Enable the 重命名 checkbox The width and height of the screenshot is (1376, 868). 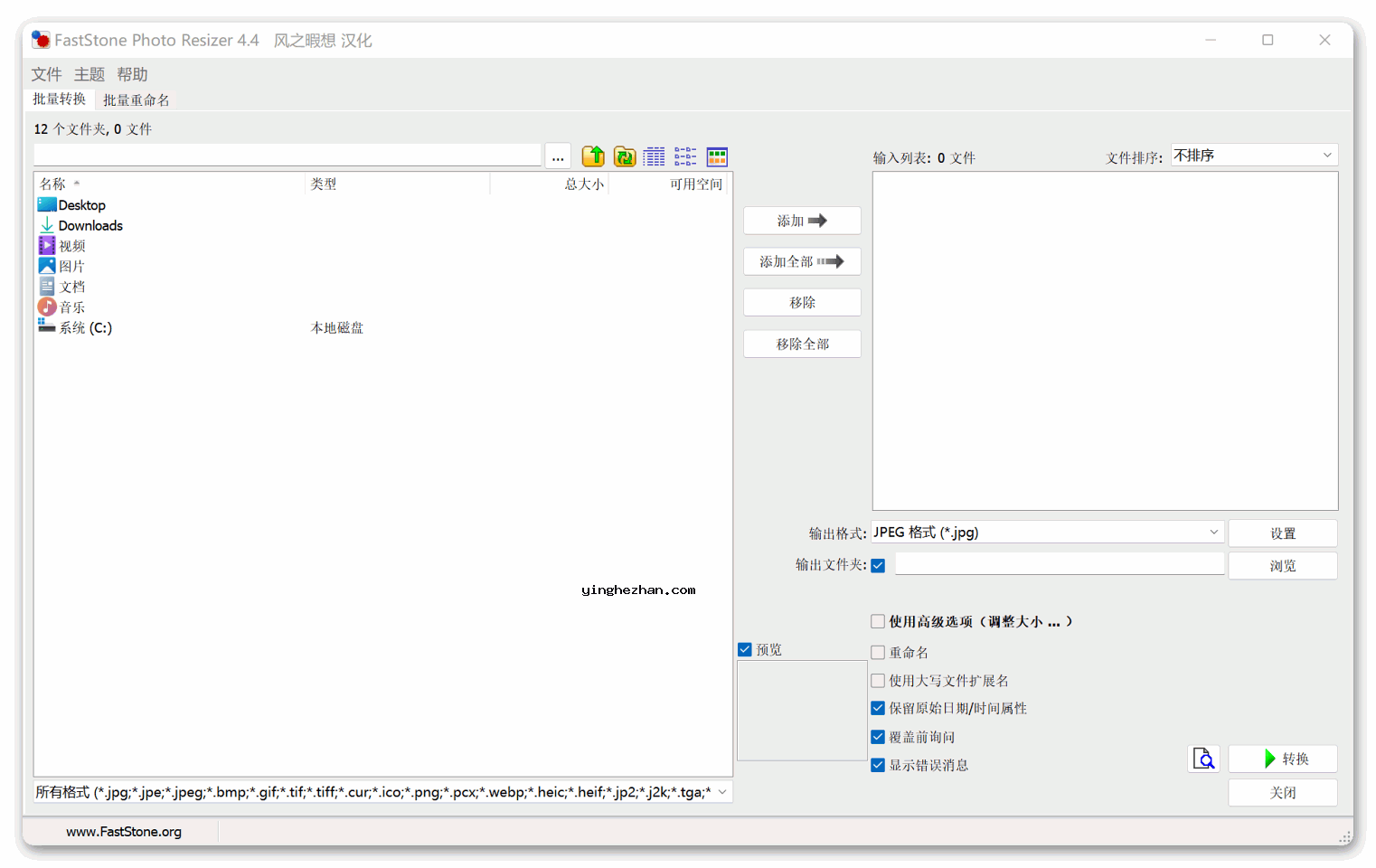(x=878, y=652)
